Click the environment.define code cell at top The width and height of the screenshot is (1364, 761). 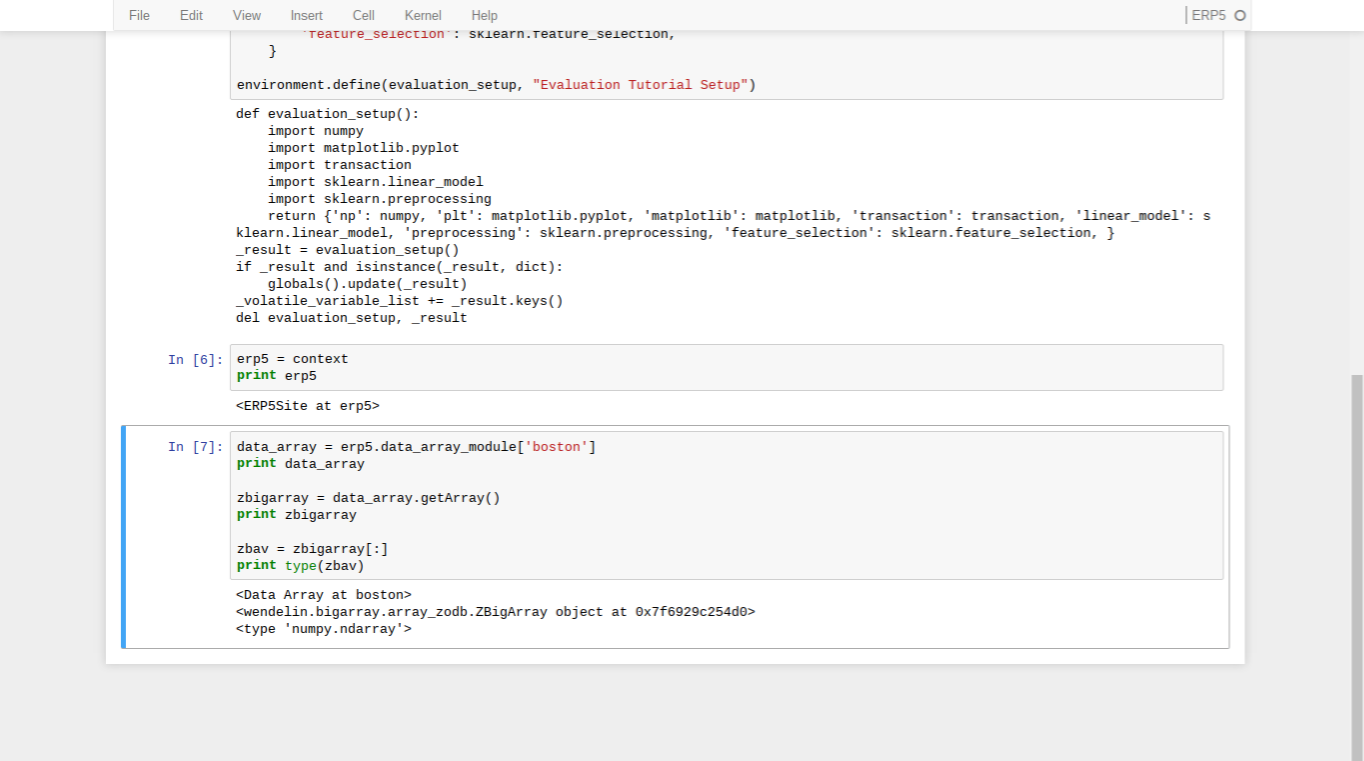726,65
